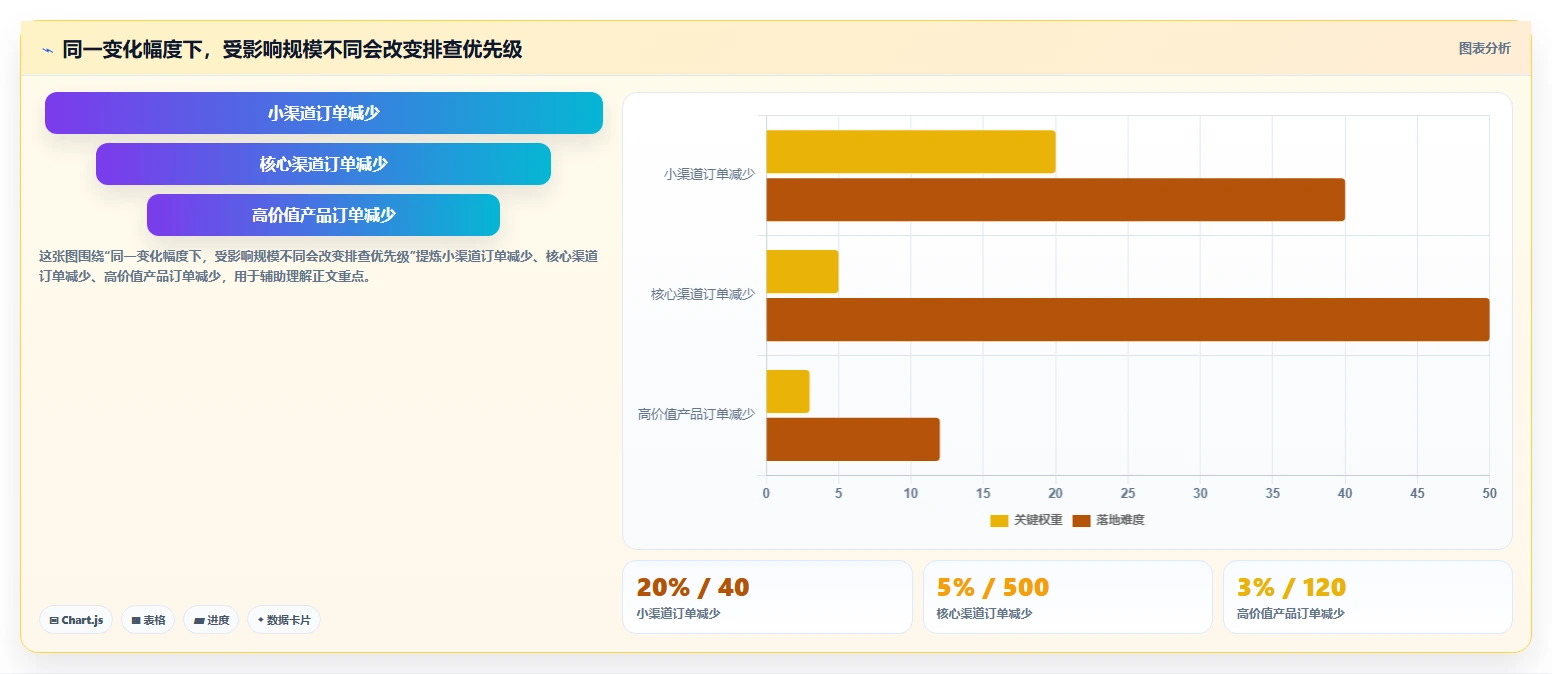
Task: Click the 数据卡片 tag chip
Action: 284,620
